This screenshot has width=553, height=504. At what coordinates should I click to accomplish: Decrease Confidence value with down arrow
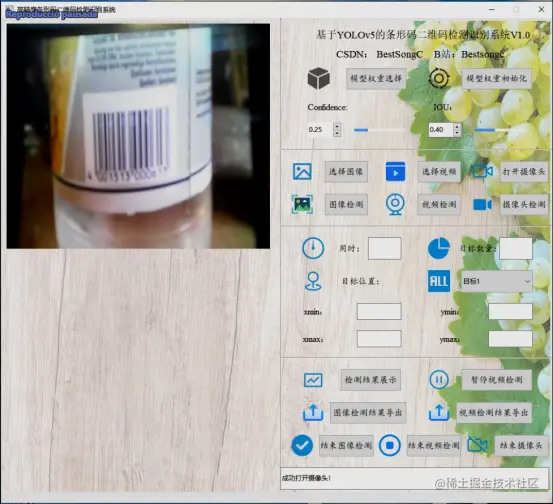coord(337,133)
